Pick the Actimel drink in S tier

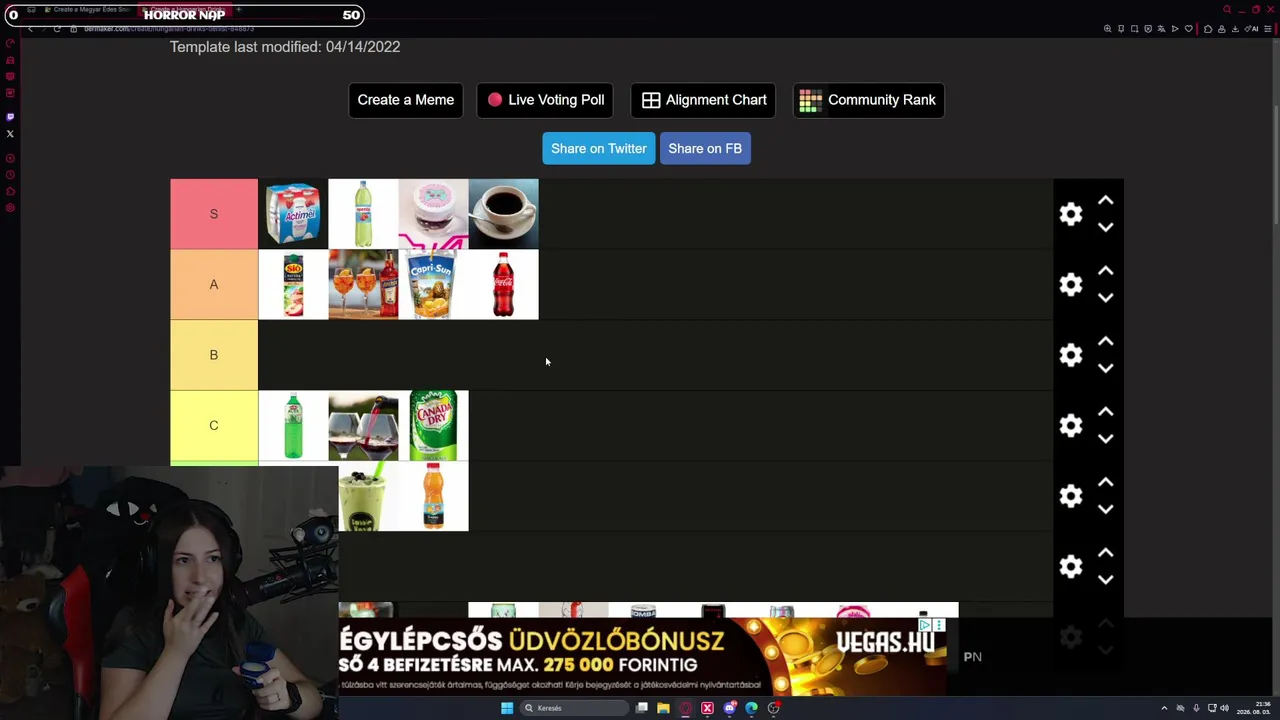pyautogui.click(x=293, y=214)
